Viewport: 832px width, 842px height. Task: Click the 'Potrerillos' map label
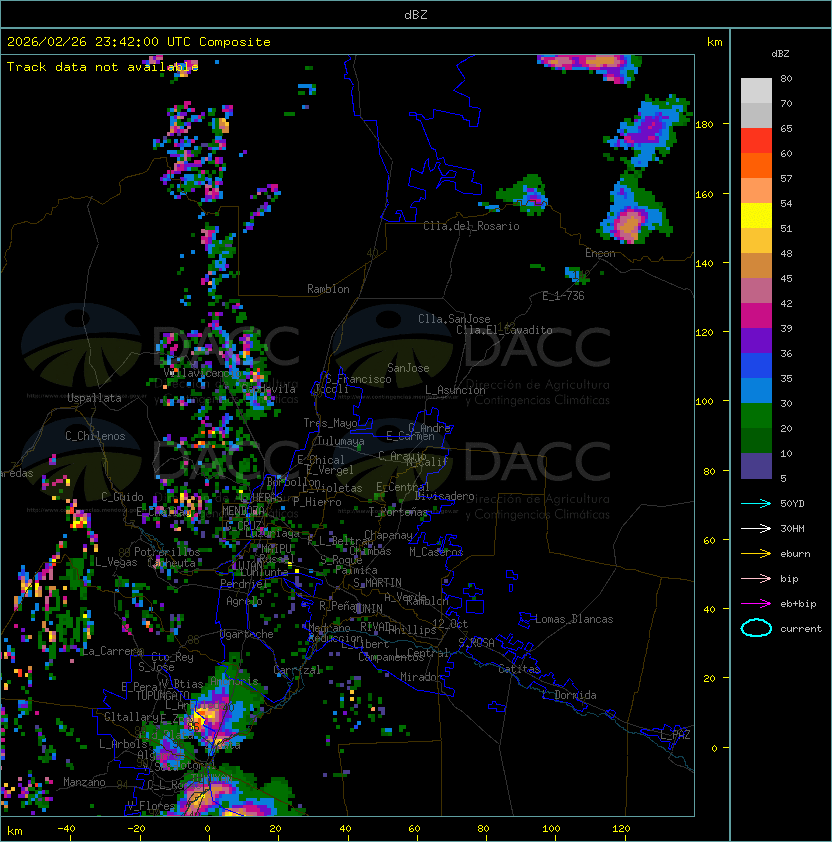[167, 552]
